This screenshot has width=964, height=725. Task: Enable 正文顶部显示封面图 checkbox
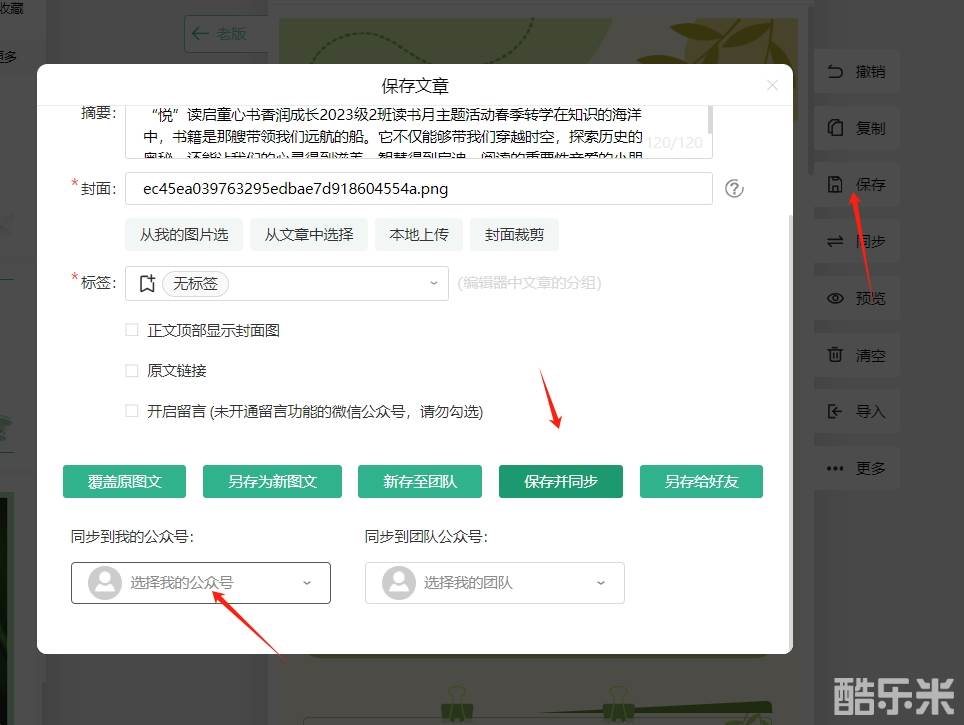[x=132, y=330]
